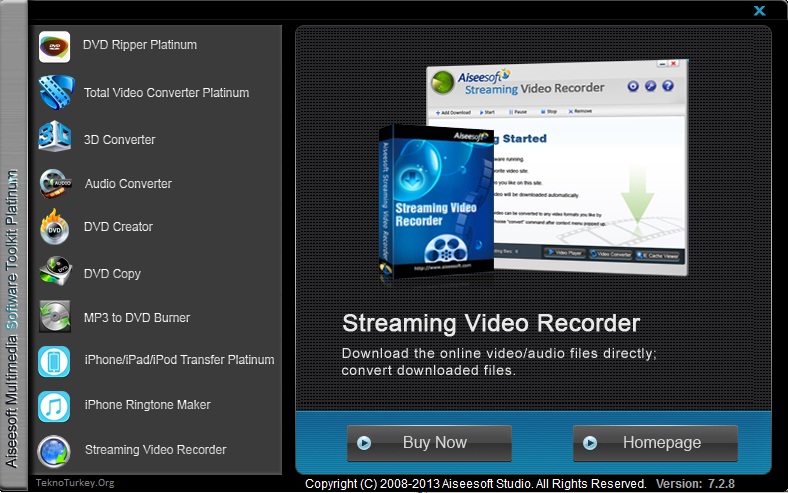The width and height of the screenshot is (788, 493).
Task: Choose the DVD Ripper Platinum menu label
Action: tap(140, 45)
